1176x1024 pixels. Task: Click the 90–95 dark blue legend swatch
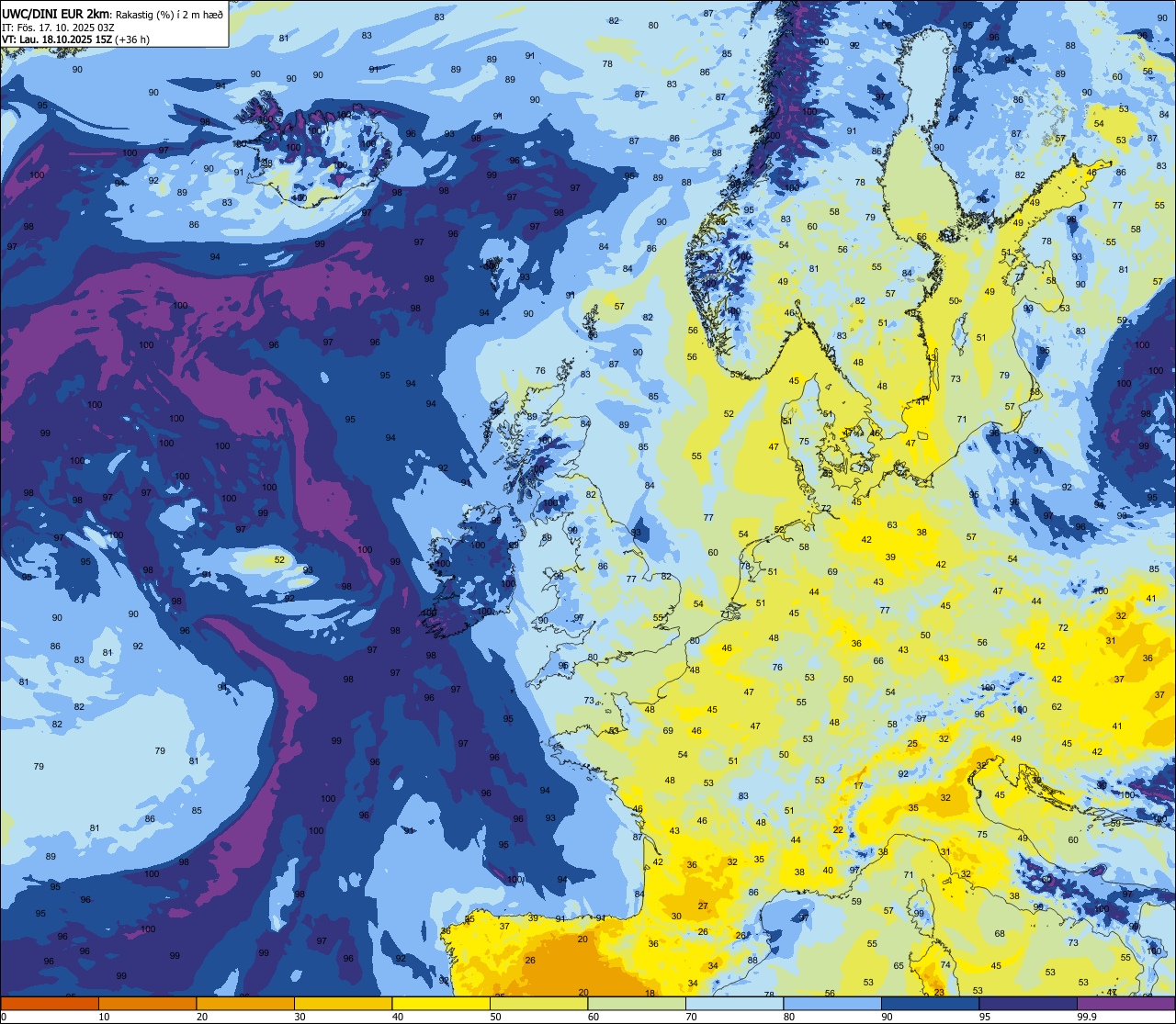point(930,1003)
